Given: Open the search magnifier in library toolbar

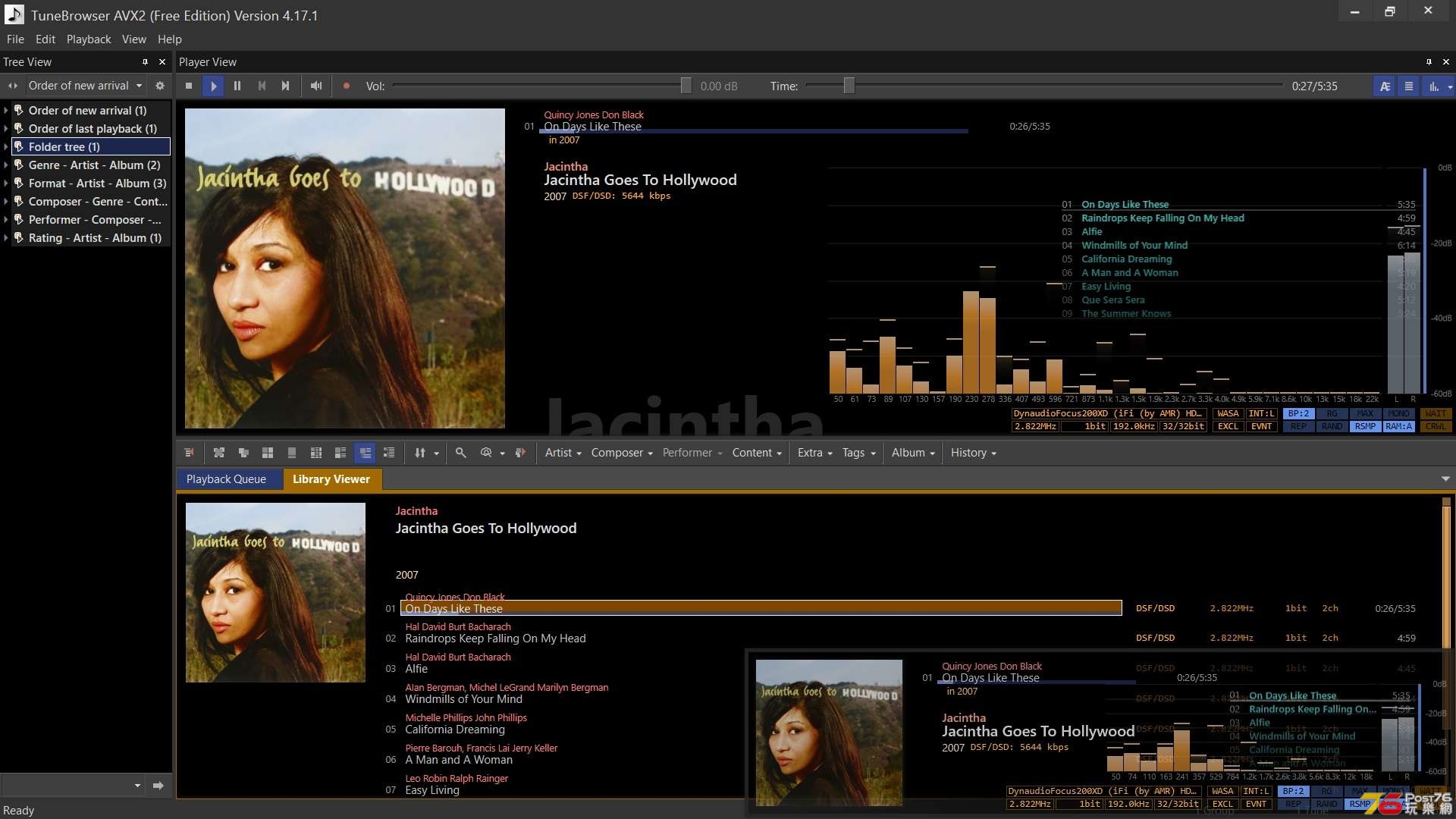Looking at the screenshot, I should tap(460, 453).
